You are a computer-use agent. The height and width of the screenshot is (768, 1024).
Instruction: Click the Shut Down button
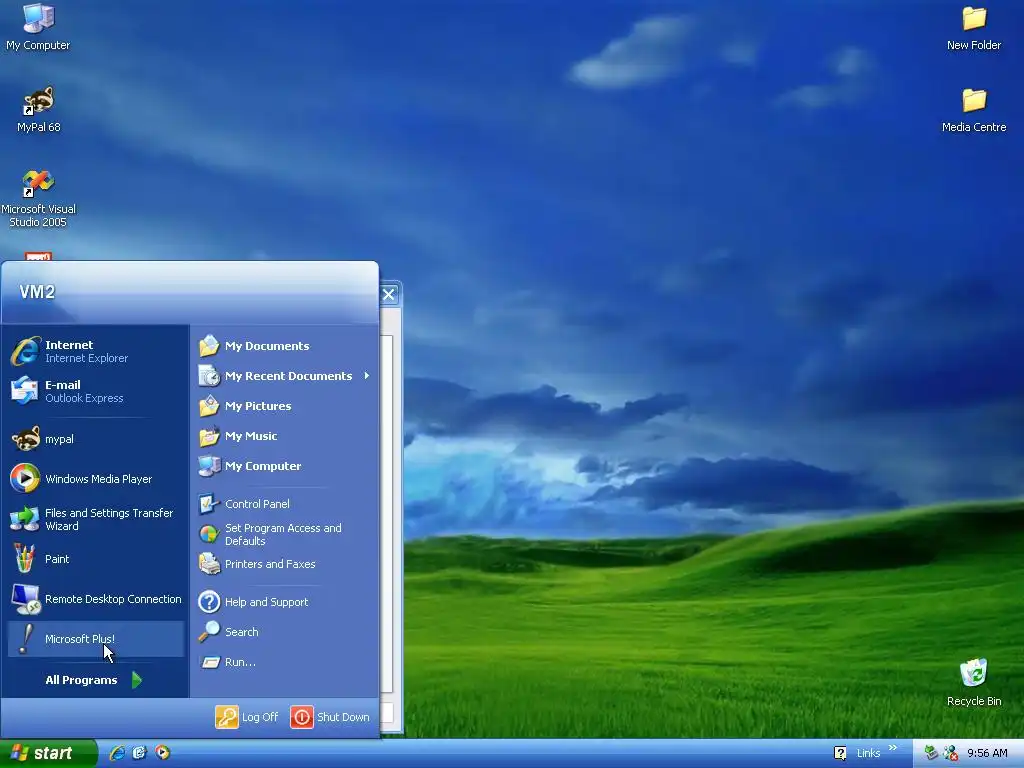click(x=330, y=717)
